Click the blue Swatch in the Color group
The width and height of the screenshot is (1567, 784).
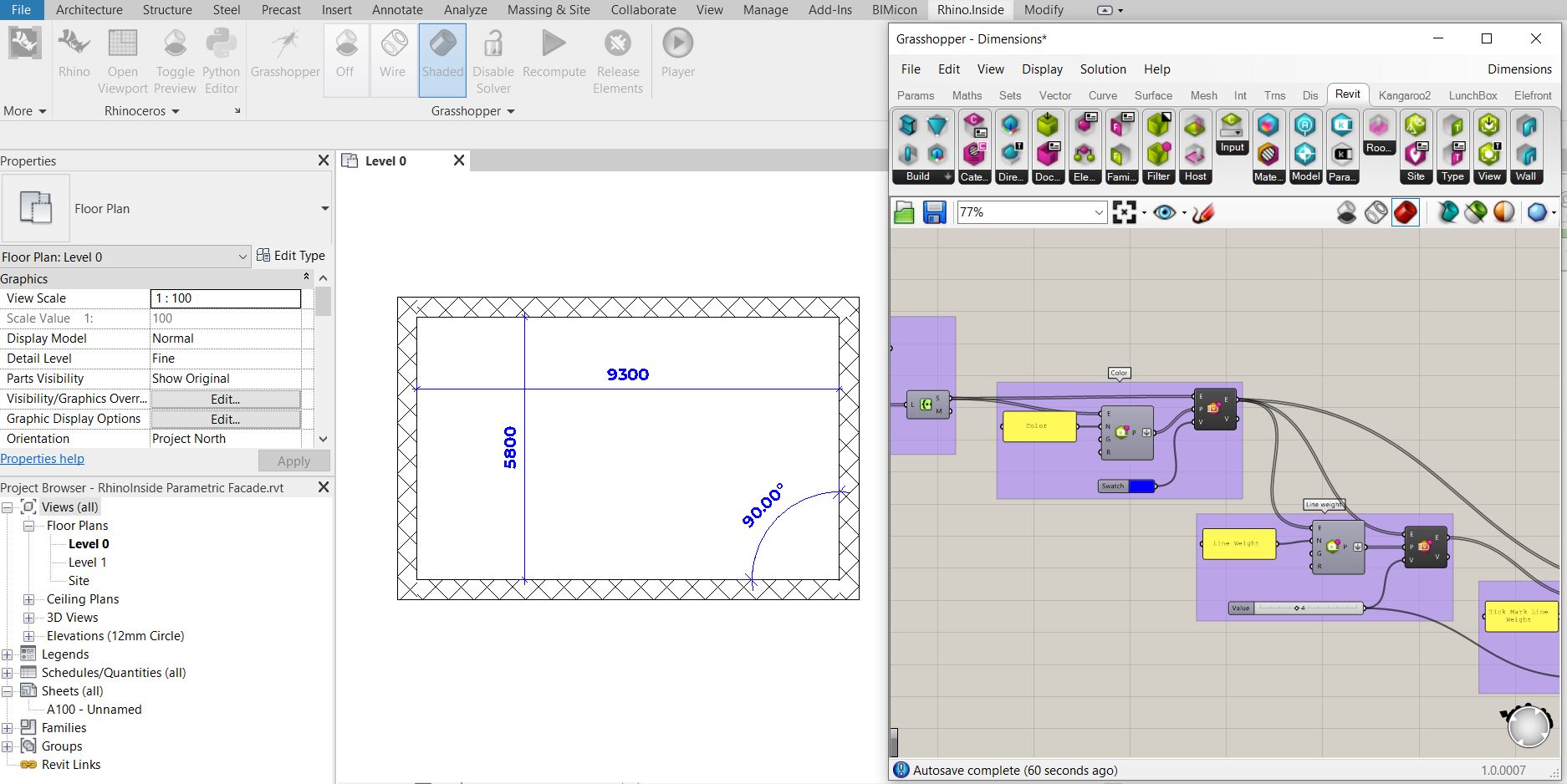coord(1141,486)
